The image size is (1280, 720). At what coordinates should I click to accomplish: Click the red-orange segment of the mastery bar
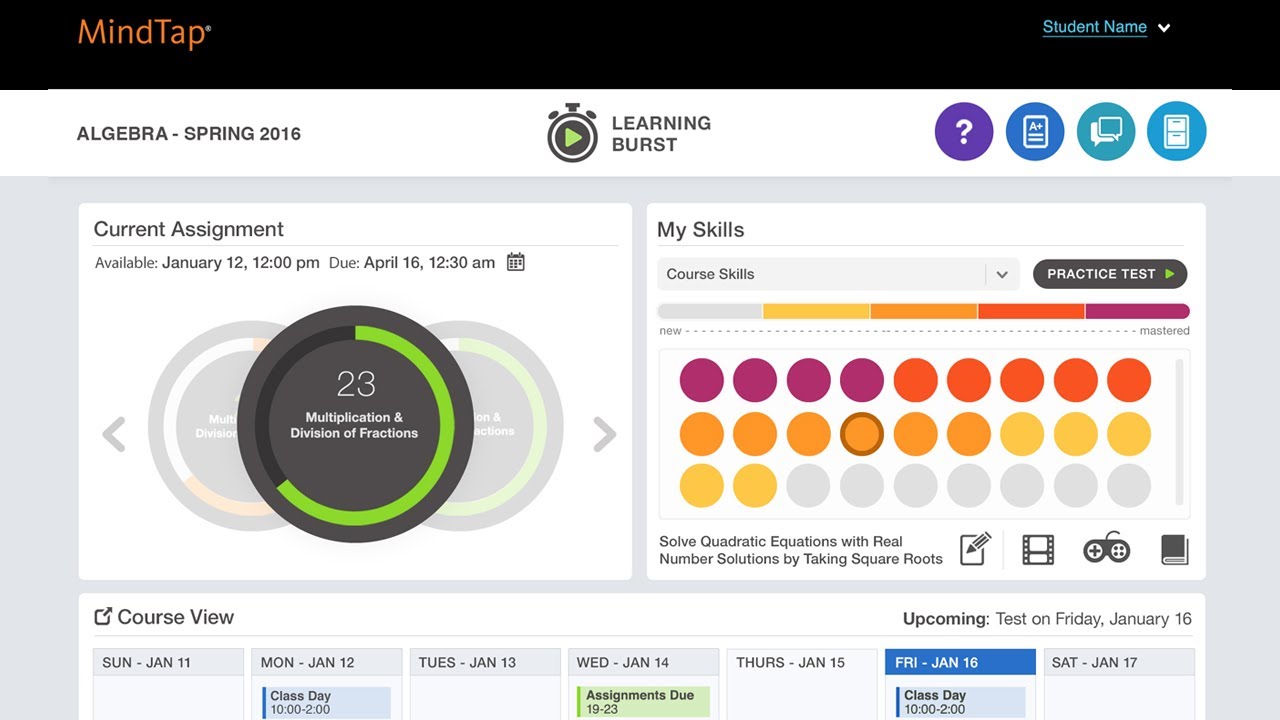1031,311
